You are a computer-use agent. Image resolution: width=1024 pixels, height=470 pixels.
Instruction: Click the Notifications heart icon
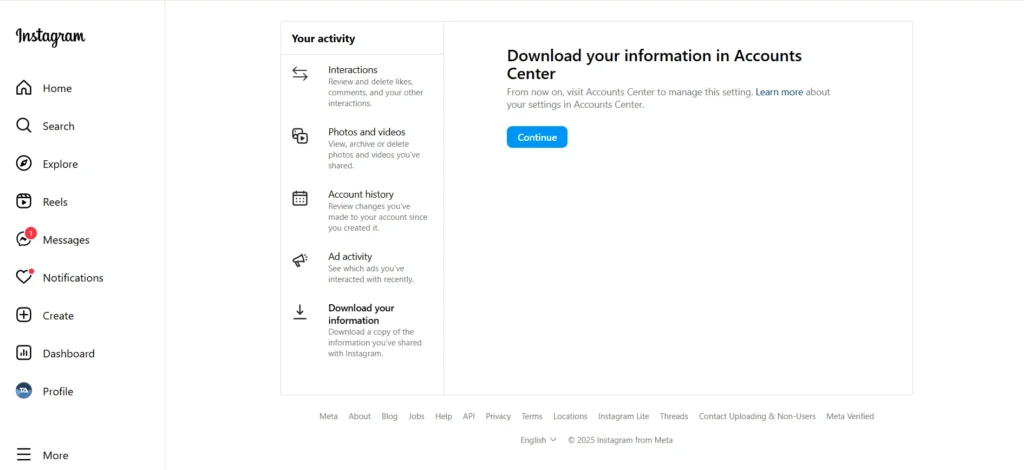pyautogui.click(x=24, y=277)
